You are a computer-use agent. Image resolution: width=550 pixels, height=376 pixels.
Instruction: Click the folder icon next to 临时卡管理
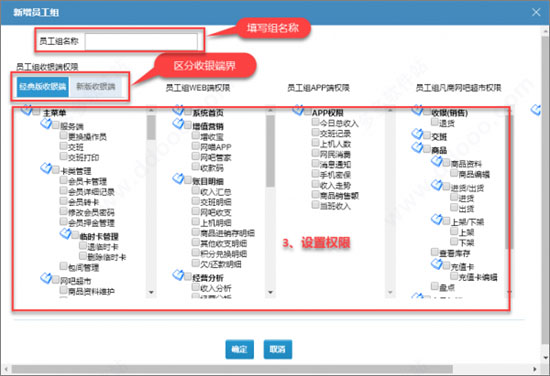click(66, 234)
